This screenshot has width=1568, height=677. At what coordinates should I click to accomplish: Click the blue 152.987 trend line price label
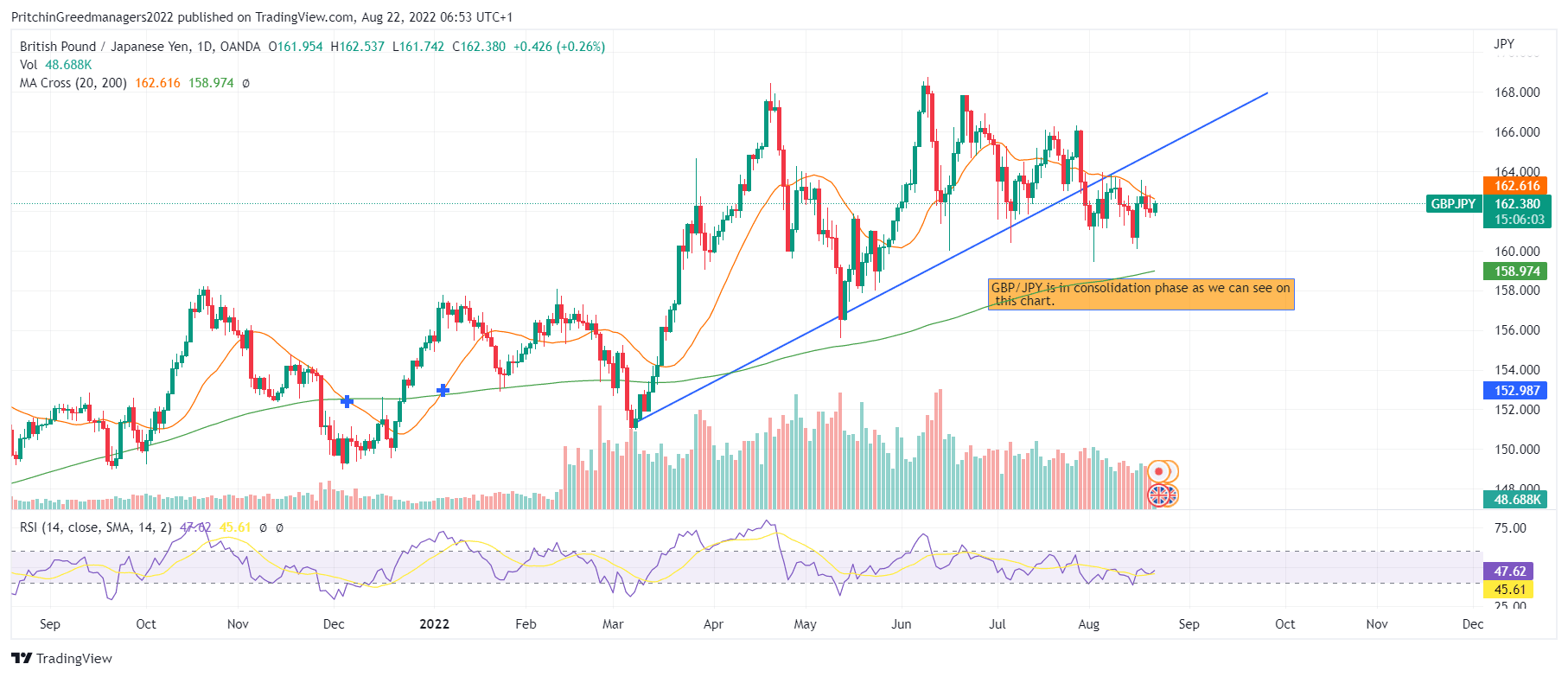[1517, 391]
